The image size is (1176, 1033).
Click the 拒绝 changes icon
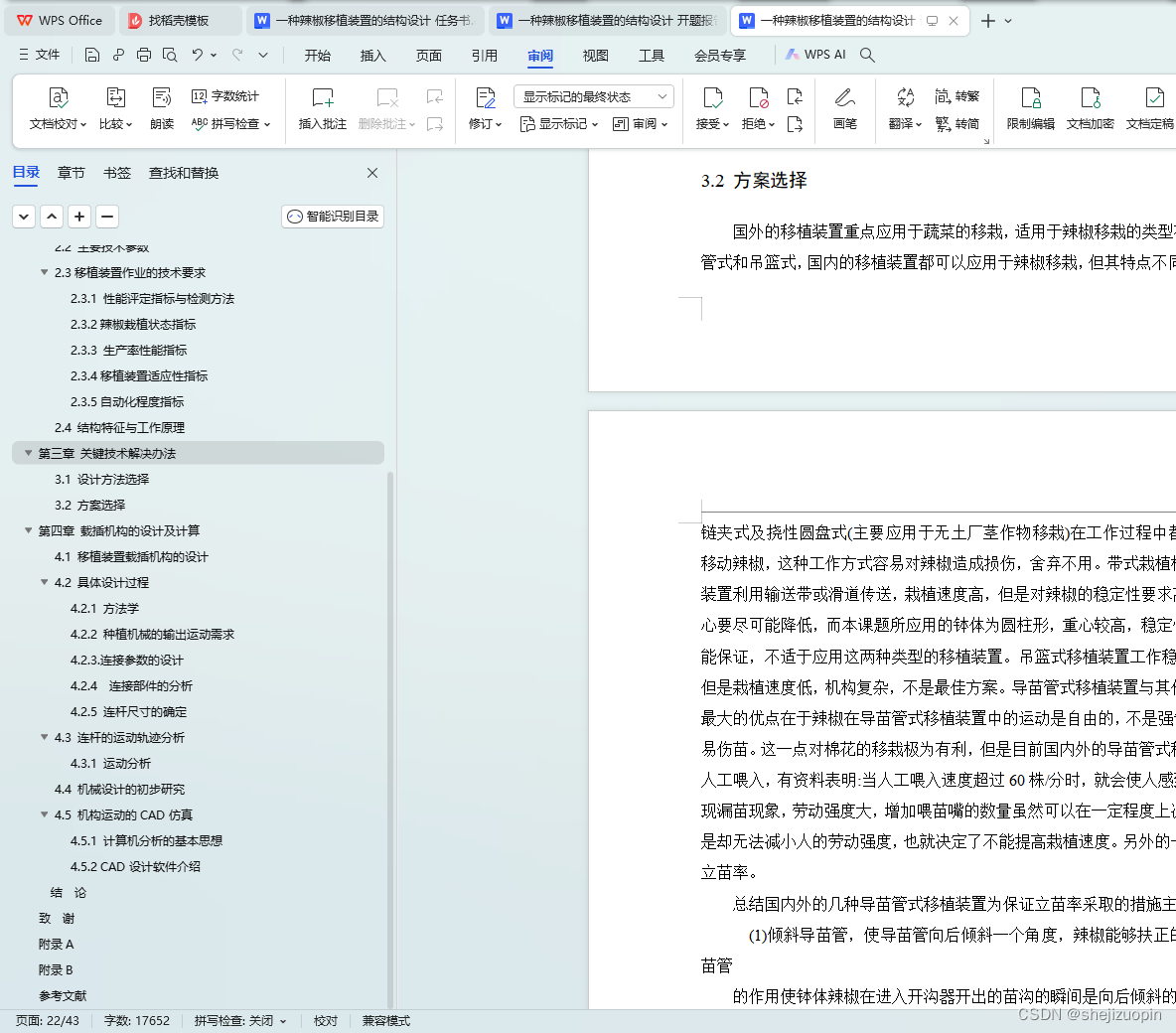pos(758,98)
